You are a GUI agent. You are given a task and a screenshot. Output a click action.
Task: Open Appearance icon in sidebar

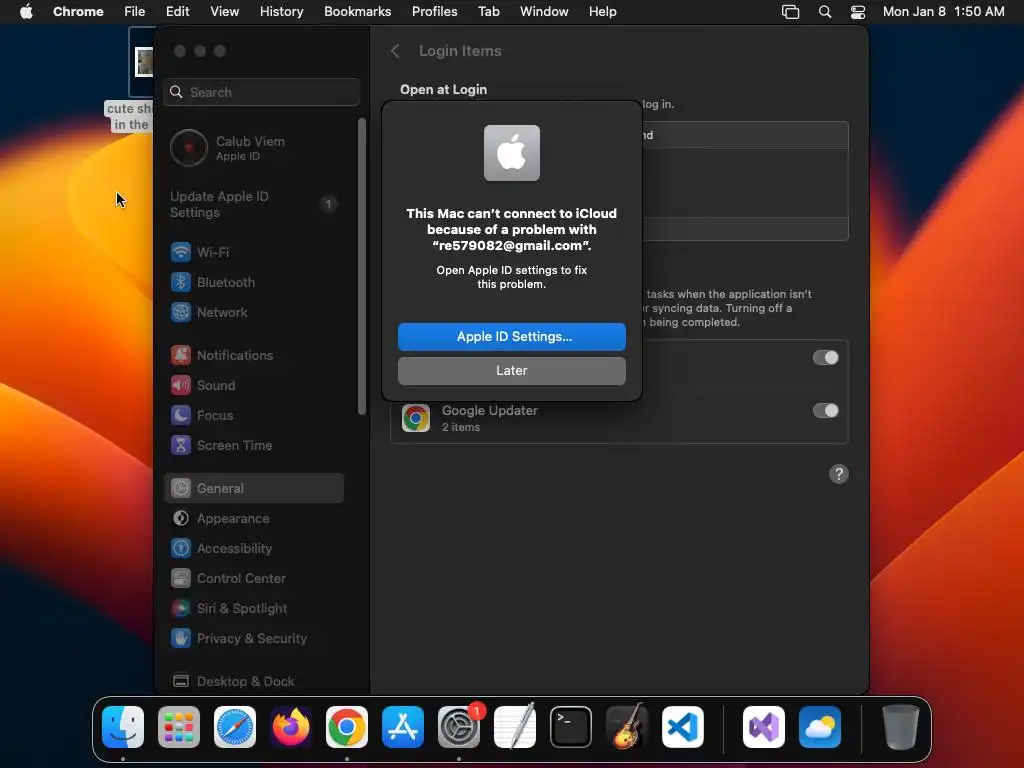181,519
